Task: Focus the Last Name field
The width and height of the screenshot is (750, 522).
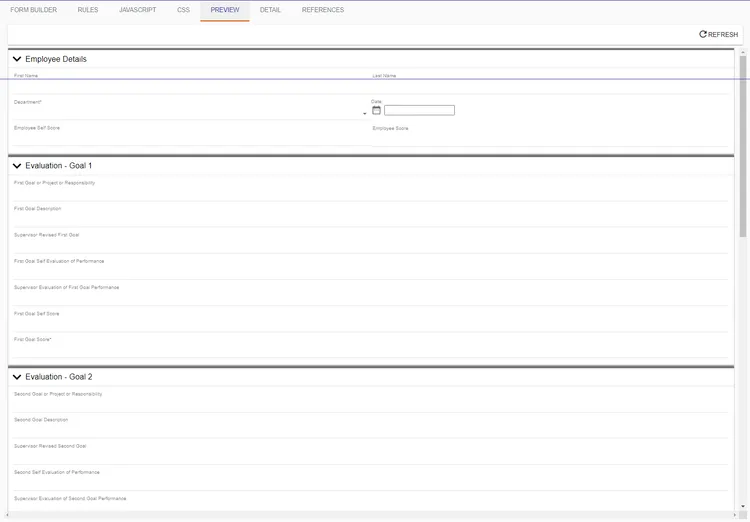Action: pos(550,86)
